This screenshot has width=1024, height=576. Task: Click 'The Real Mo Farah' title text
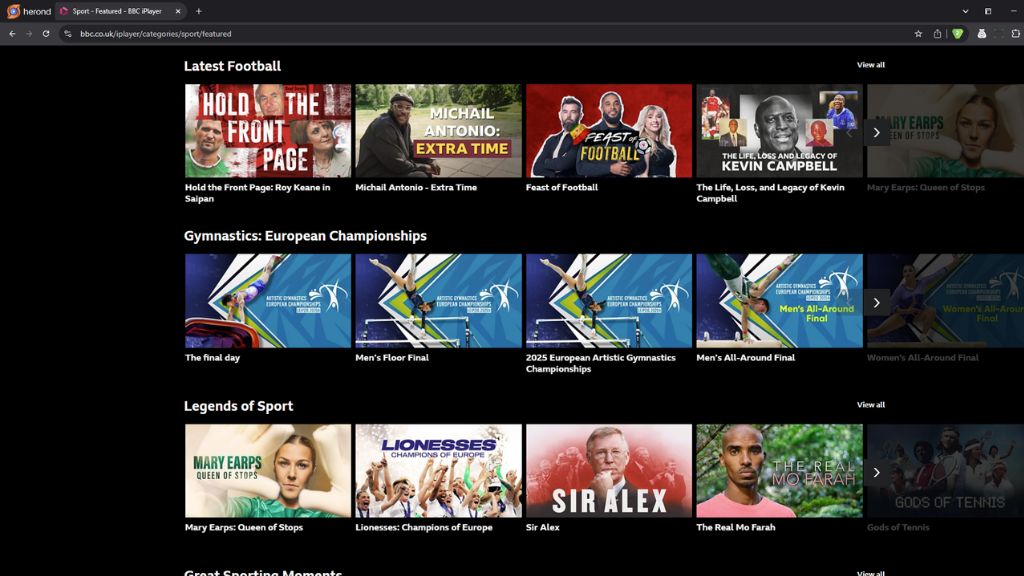736,528
